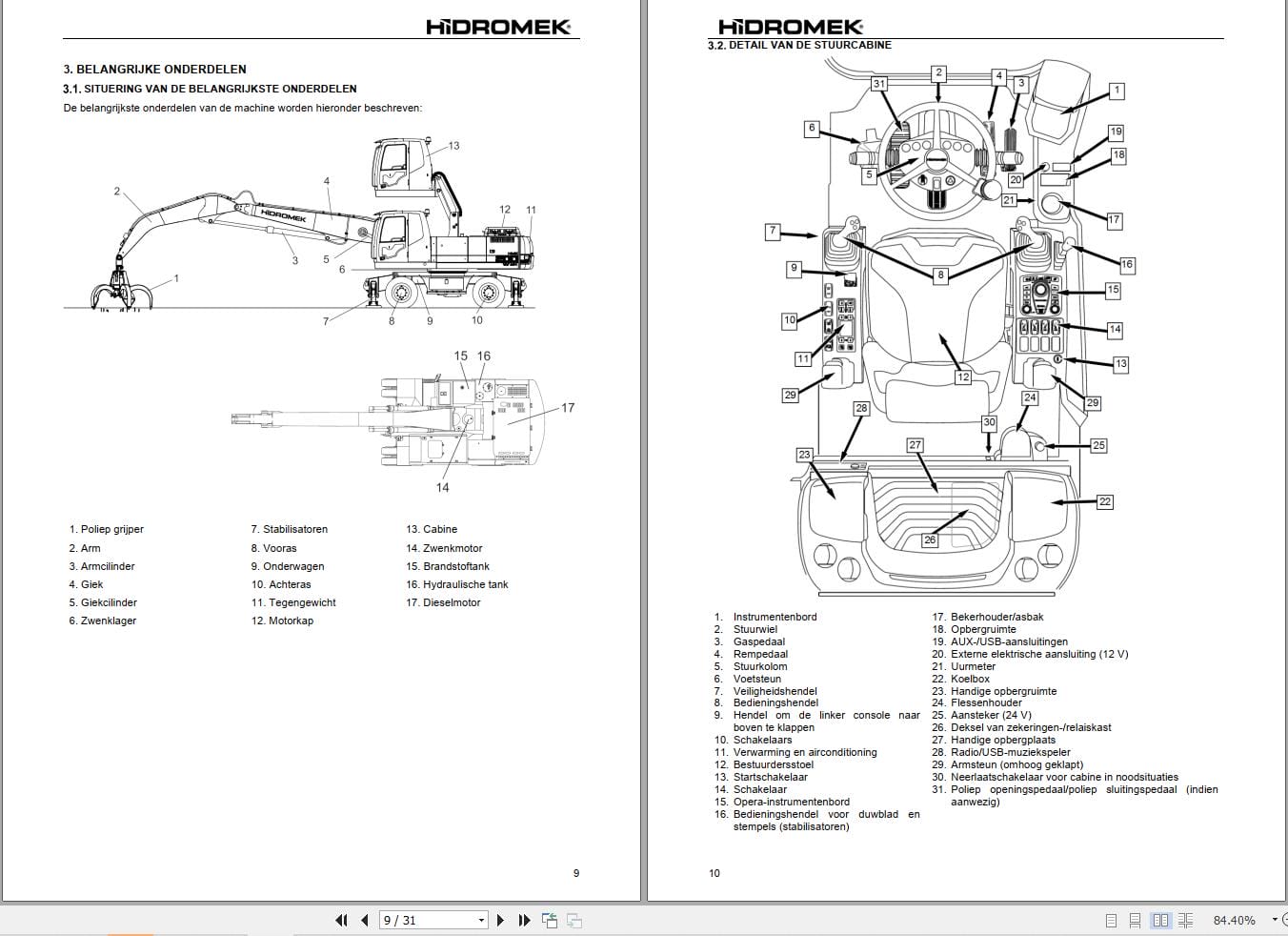Click the zoom out button
1288x936 pixels.
1285,920
